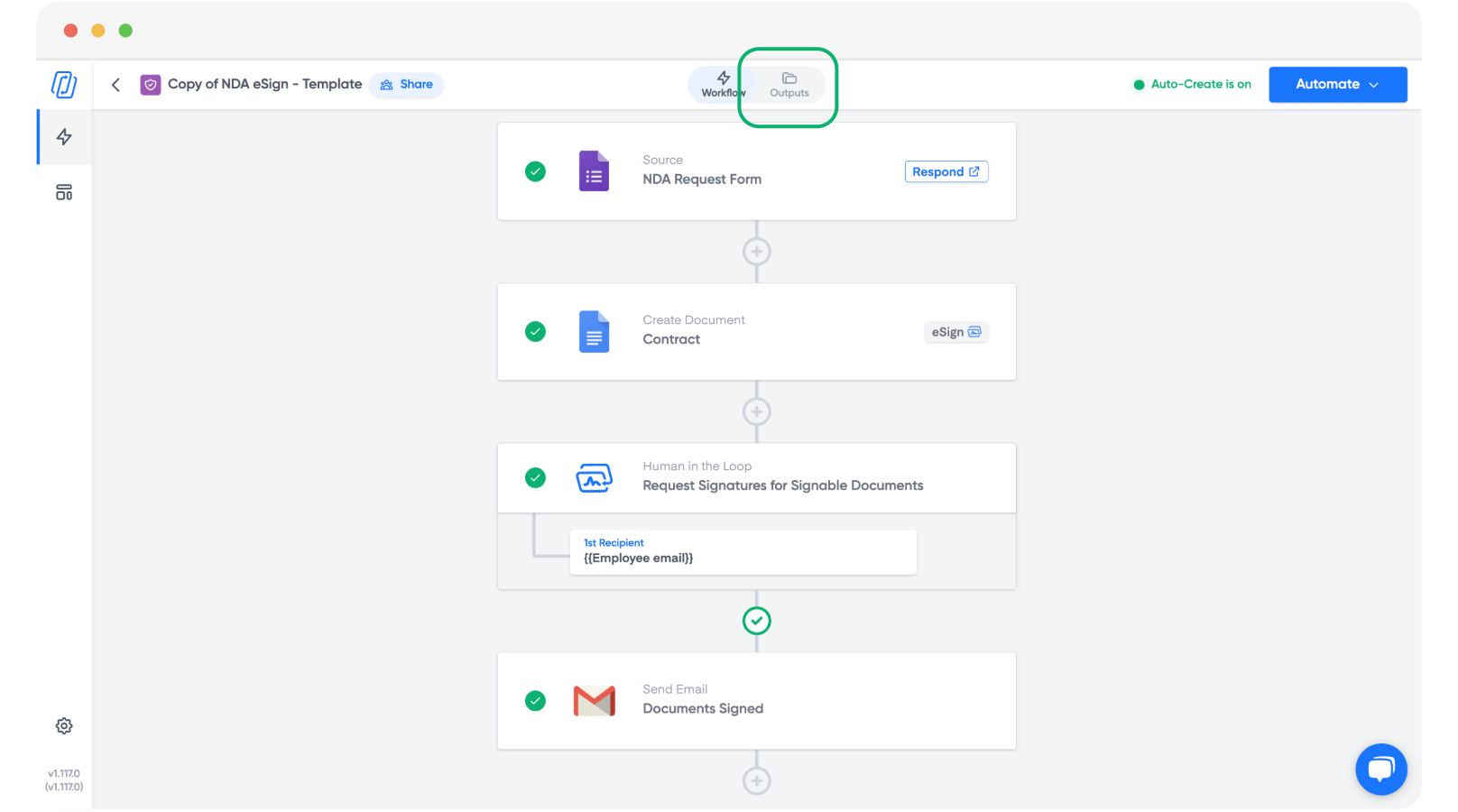Select the 1st Recipient email field
The height and width of the screenshot is (812, 1458).
point(743,552)
